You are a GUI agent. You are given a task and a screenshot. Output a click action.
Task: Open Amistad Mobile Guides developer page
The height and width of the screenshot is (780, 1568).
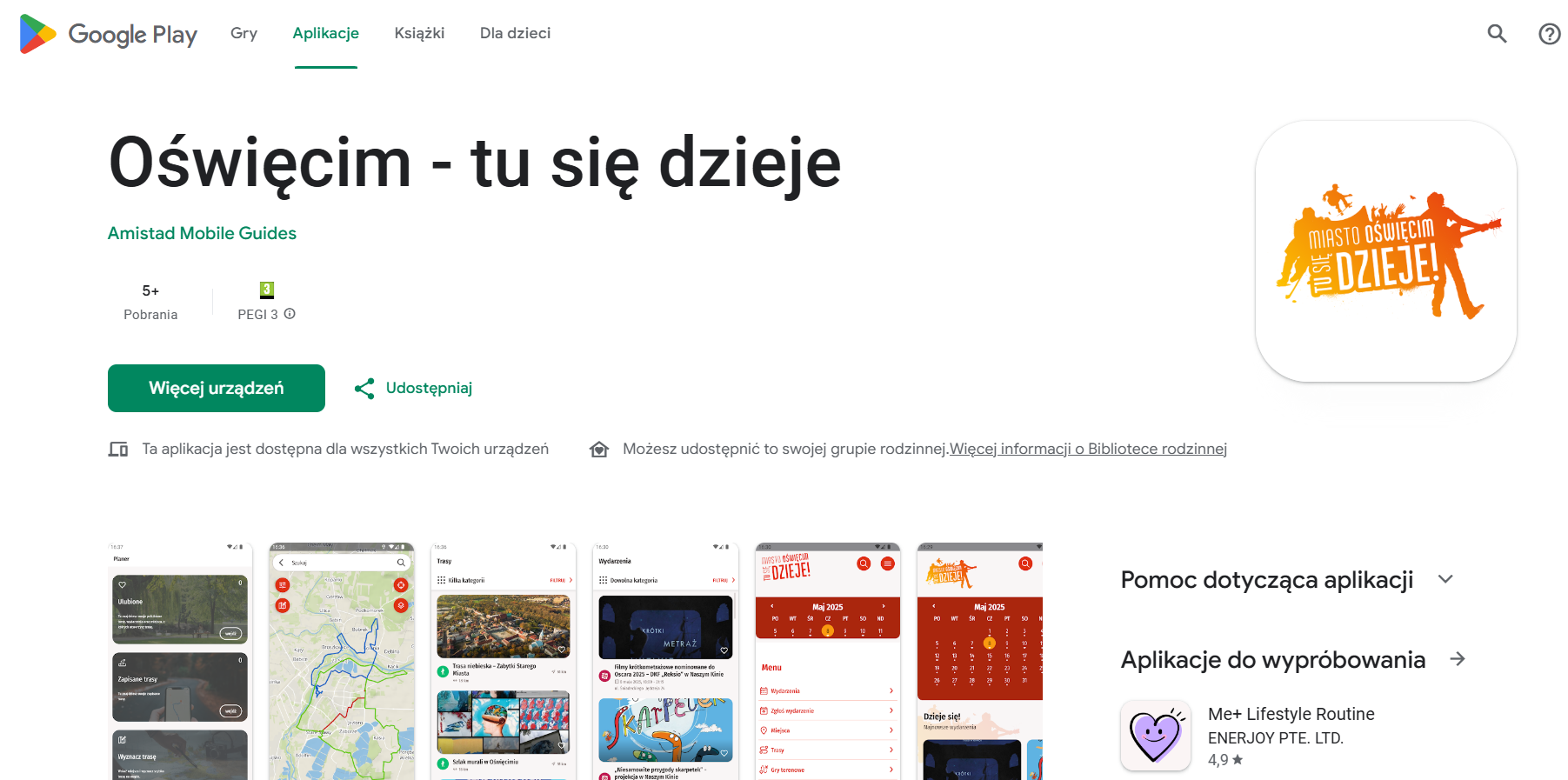tap(202, 233)
